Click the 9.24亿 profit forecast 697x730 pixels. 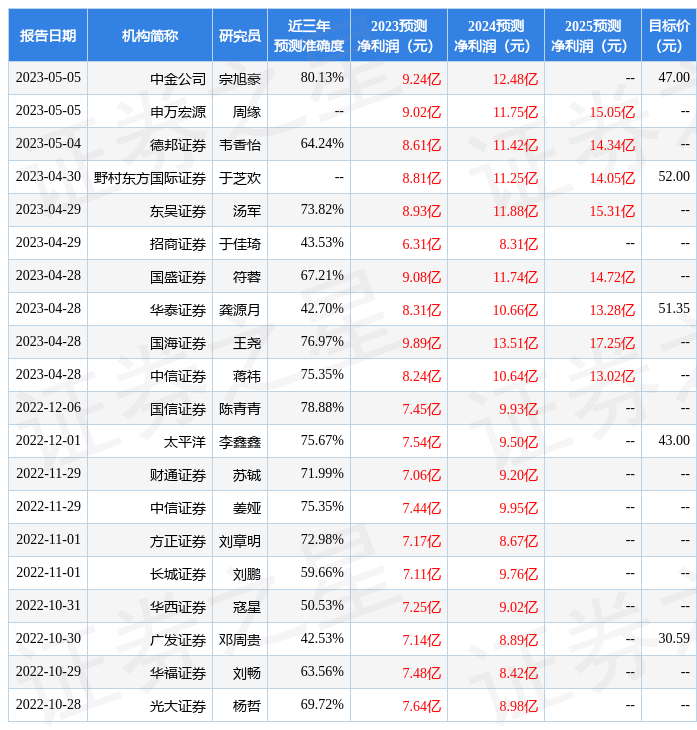421,79
